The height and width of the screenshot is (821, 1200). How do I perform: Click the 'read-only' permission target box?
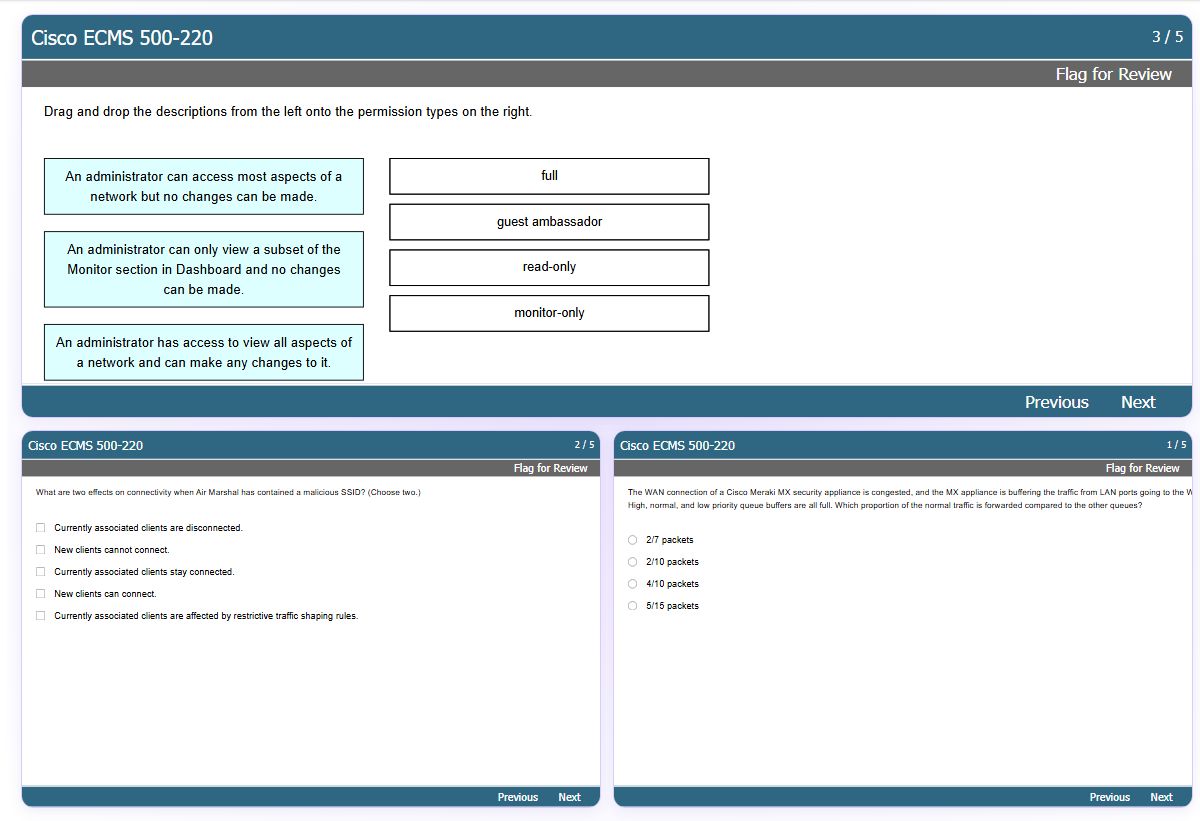click(549, 267)
